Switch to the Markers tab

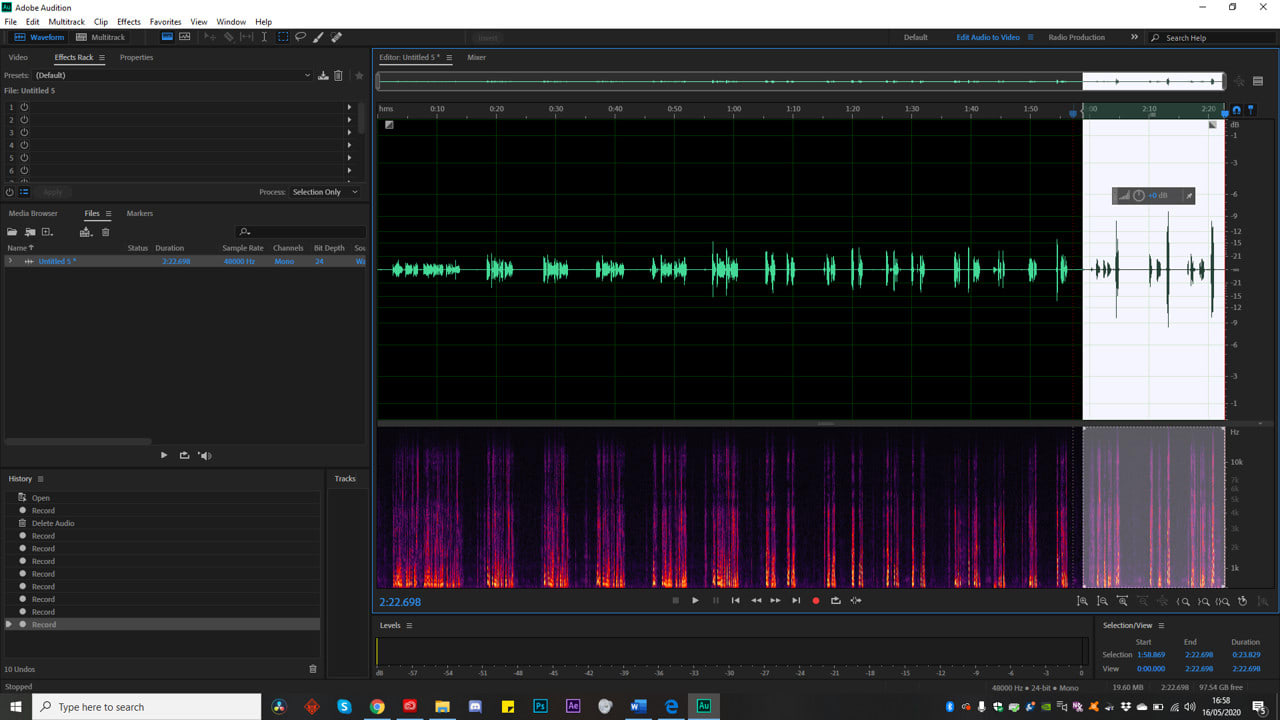(x=140, y=213)
